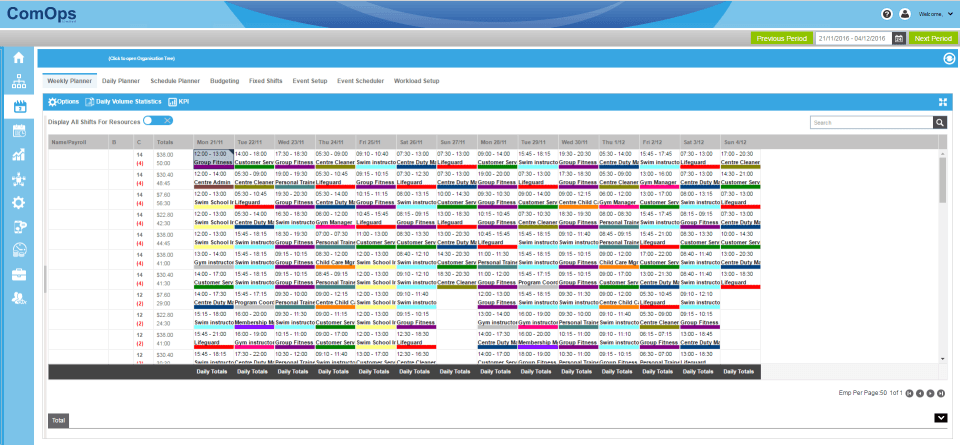Screen dimensions: 960x445
Task: Click the vertical scrollbar thumb of grid
Action: click(x=943, y=182)
